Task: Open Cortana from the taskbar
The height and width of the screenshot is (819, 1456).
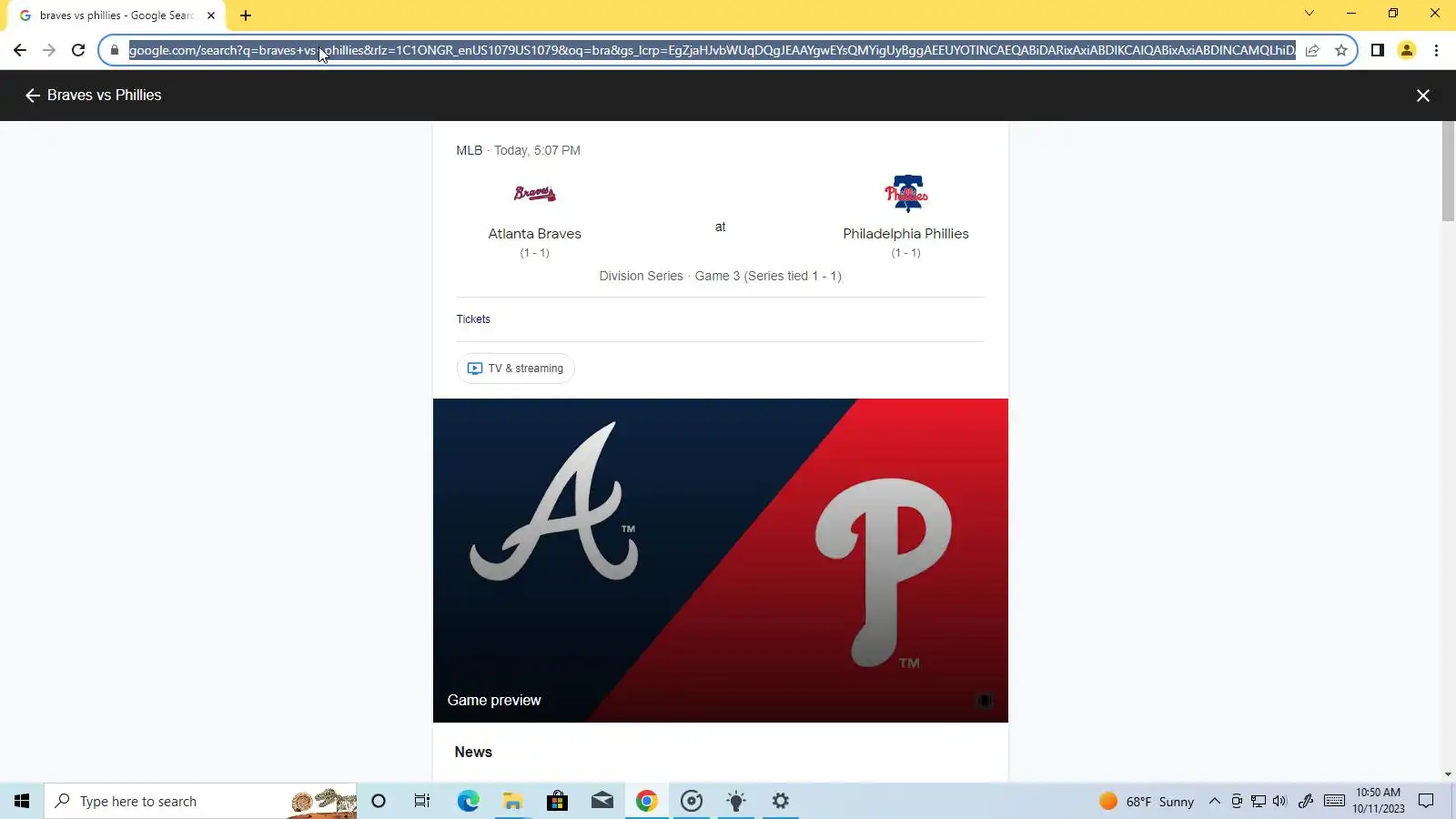Action: 379,801
